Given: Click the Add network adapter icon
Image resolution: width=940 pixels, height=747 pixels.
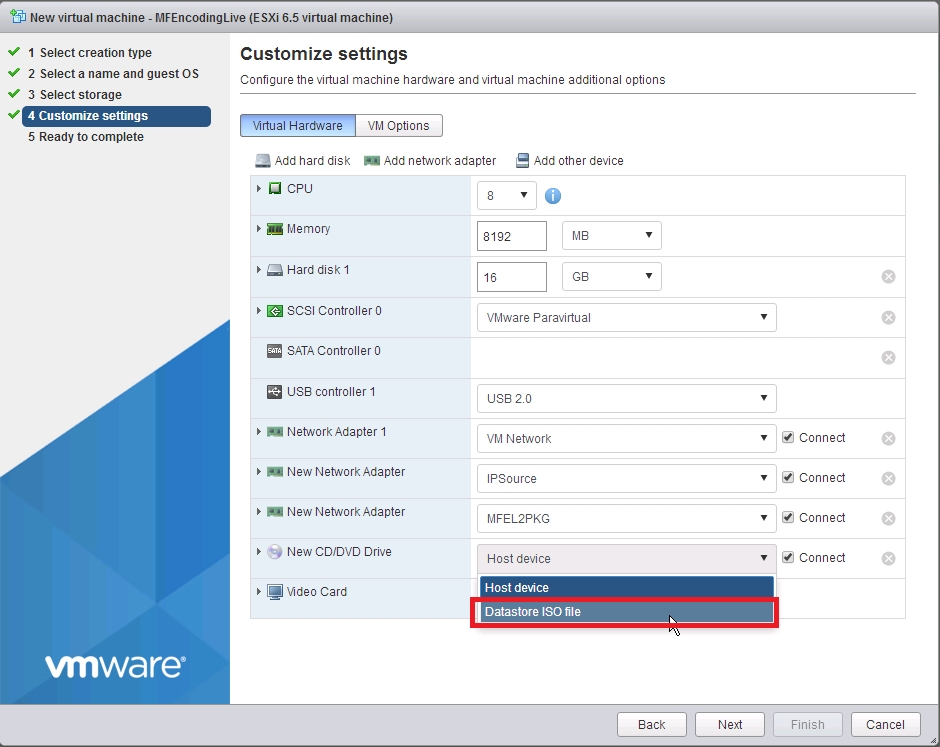Looking at the screenshot, I should (372, 161).
